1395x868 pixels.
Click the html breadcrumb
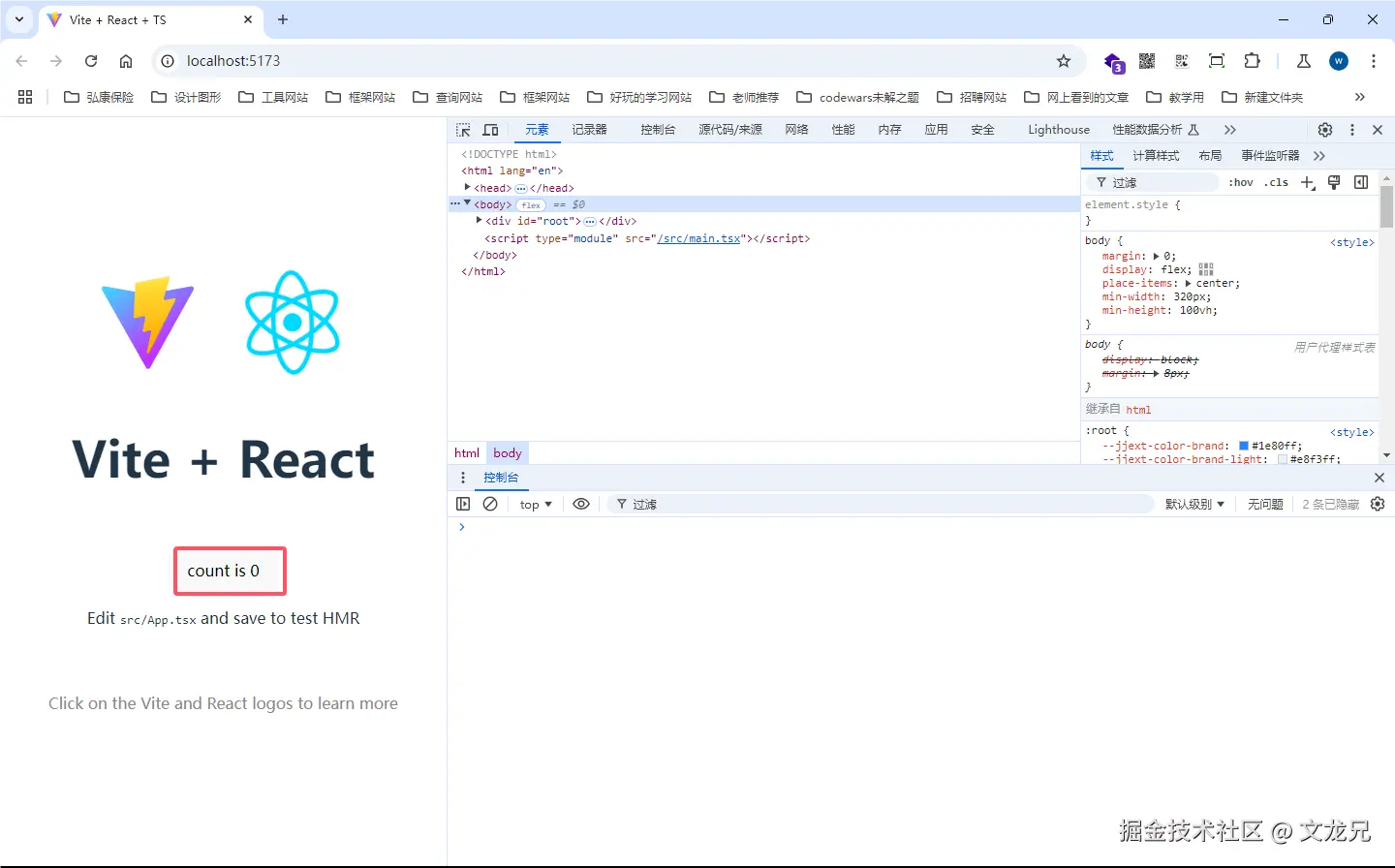point(467,452)
